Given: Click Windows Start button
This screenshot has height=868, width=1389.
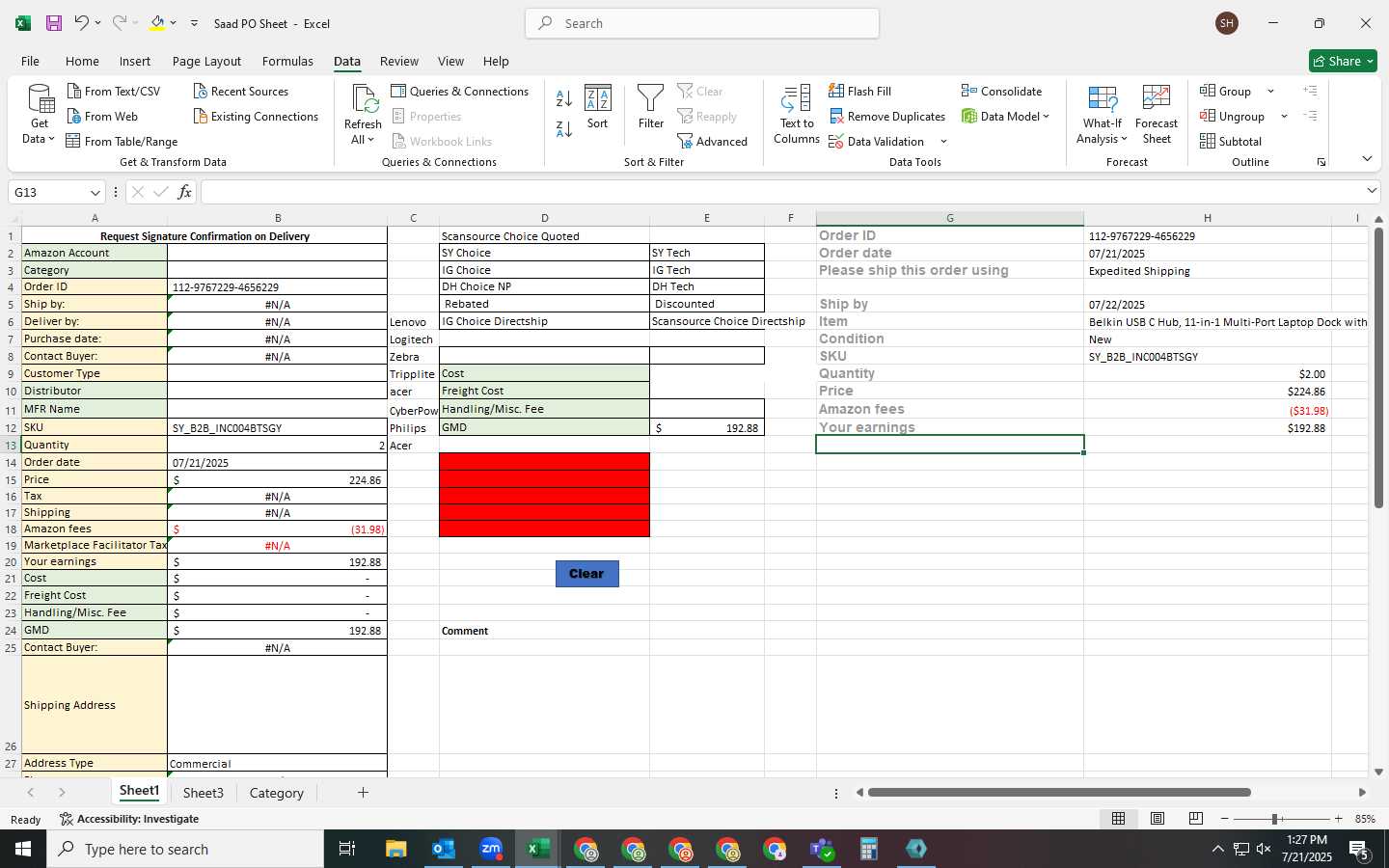Looking at the screenshot, I should (x=23, y=849).
